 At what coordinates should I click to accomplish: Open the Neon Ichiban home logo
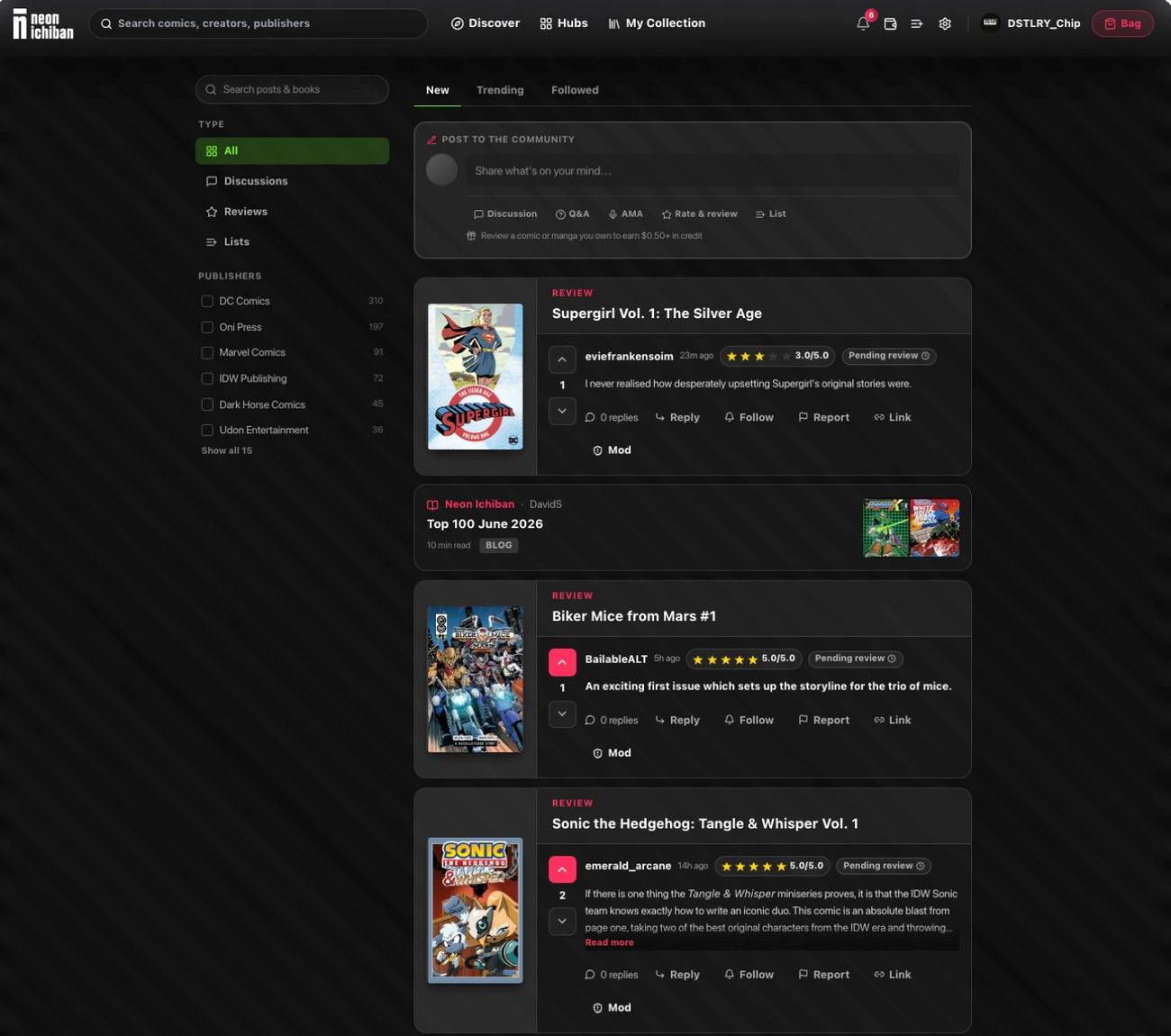(x=43, y=23)
